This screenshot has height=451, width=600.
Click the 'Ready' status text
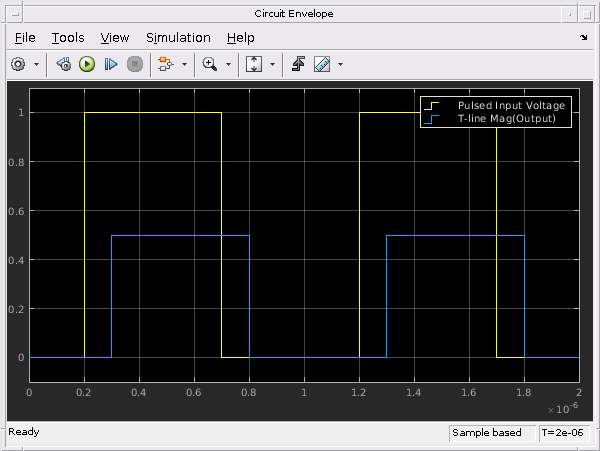tap(24, 432)
